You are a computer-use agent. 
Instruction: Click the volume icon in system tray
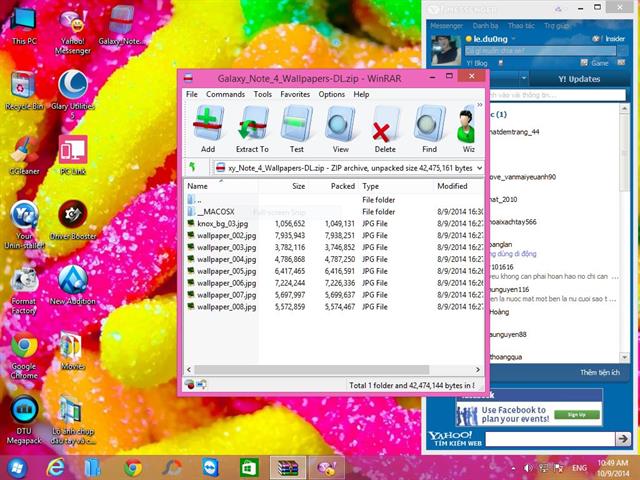point(529,468)
